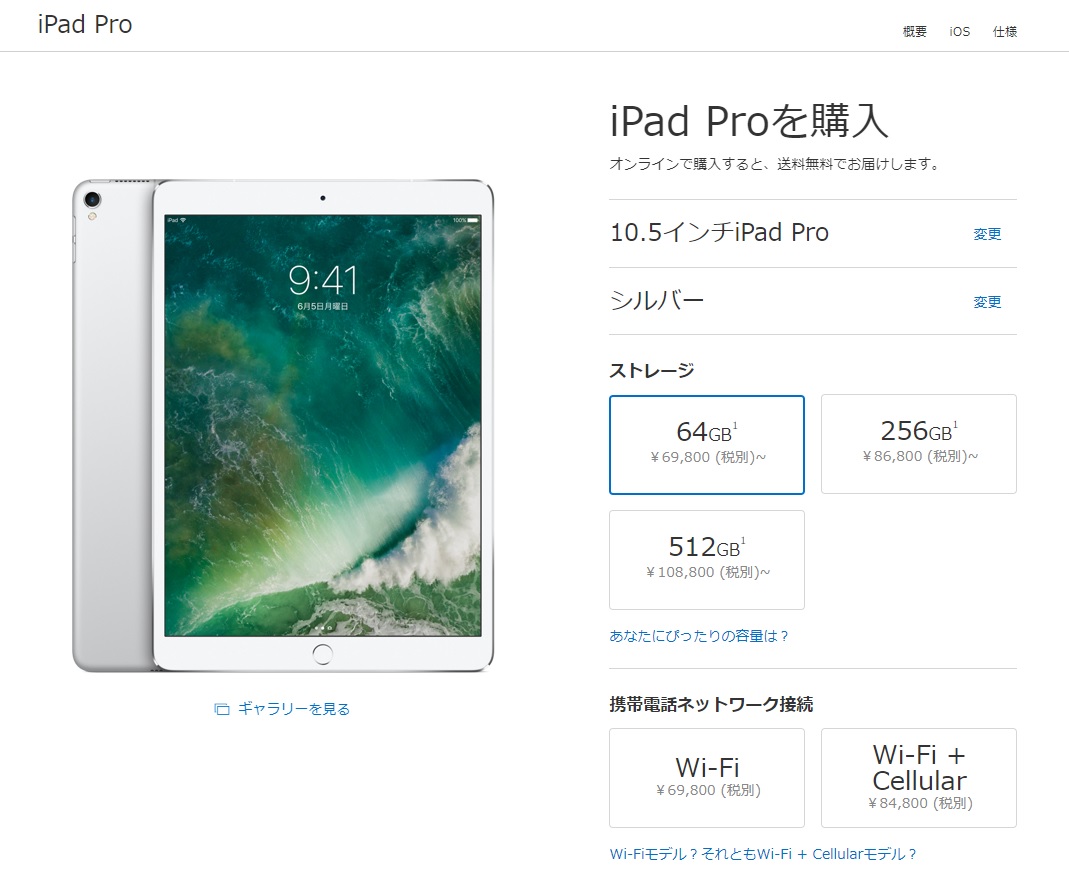This screenshot has width=1069, height=893.
Task: Select the 256GB storage option
Action: point(918,444)
